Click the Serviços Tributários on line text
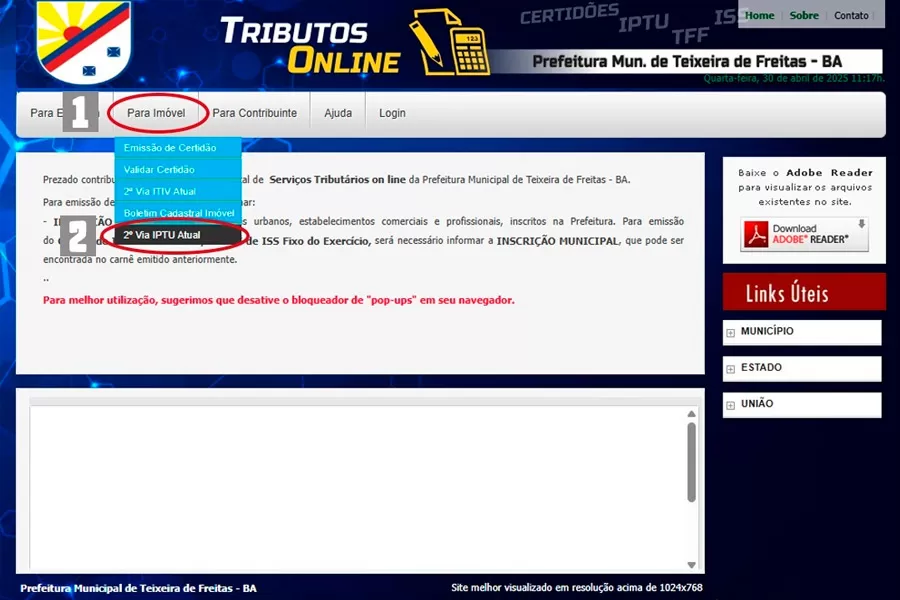Screen dimensions: 900x600 pos(338,180)
